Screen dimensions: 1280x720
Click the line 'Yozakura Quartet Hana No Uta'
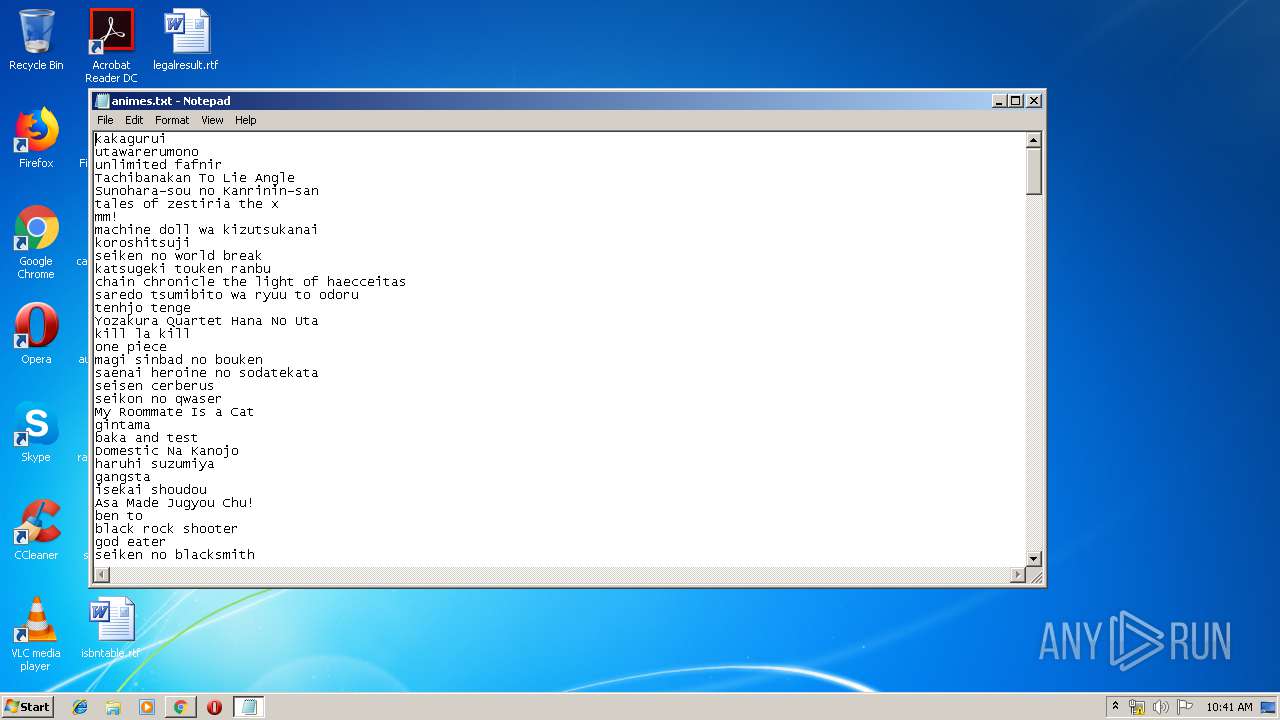[207, 321]
